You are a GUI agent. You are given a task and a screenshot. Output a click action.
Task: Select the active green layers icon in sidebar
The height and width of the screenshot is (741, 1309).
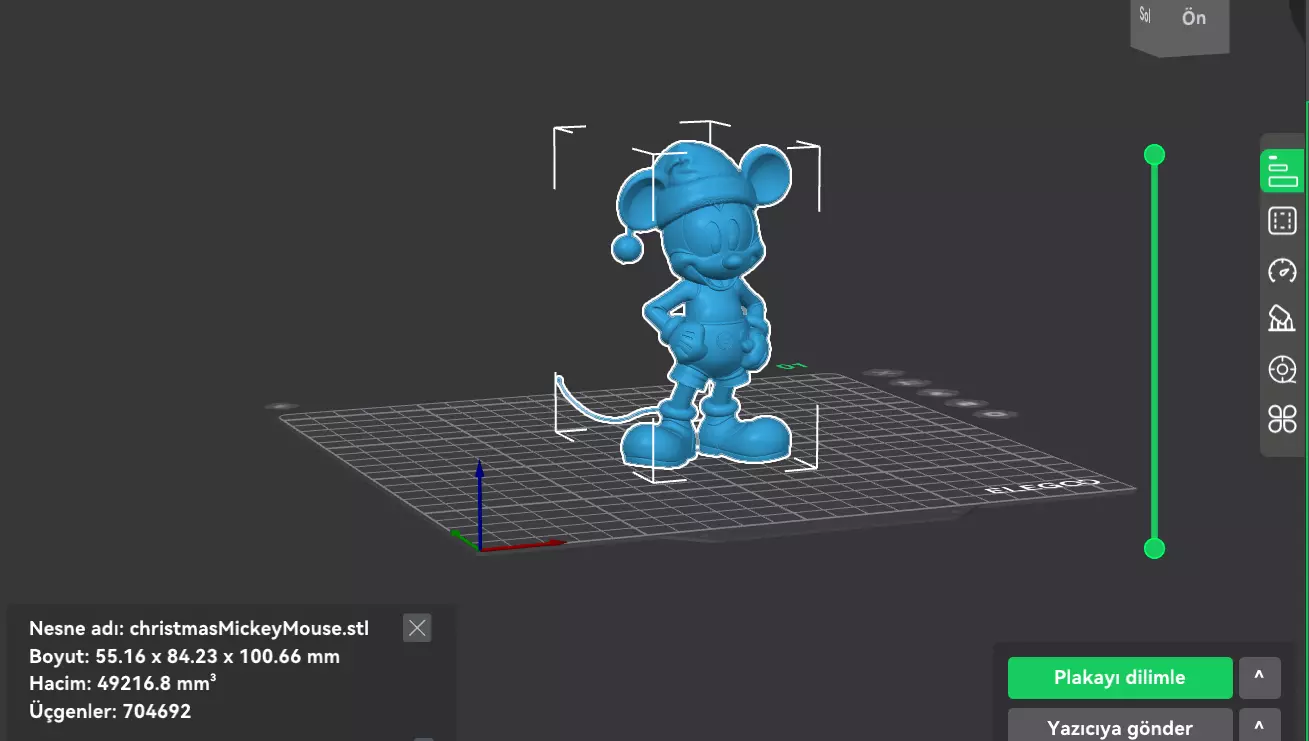click(x=1282, y=171)
